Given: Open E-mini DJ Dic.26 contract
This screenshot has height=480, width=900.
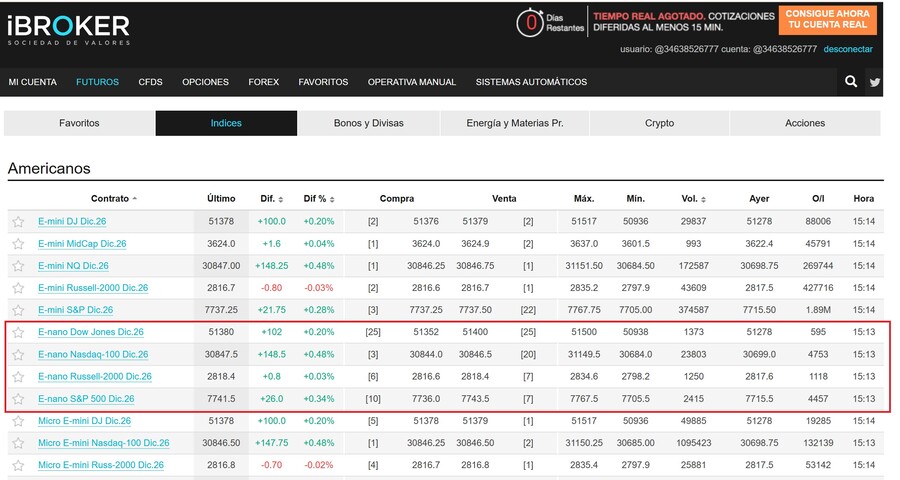Looking at the screenshot, I should tap(72, 222).
